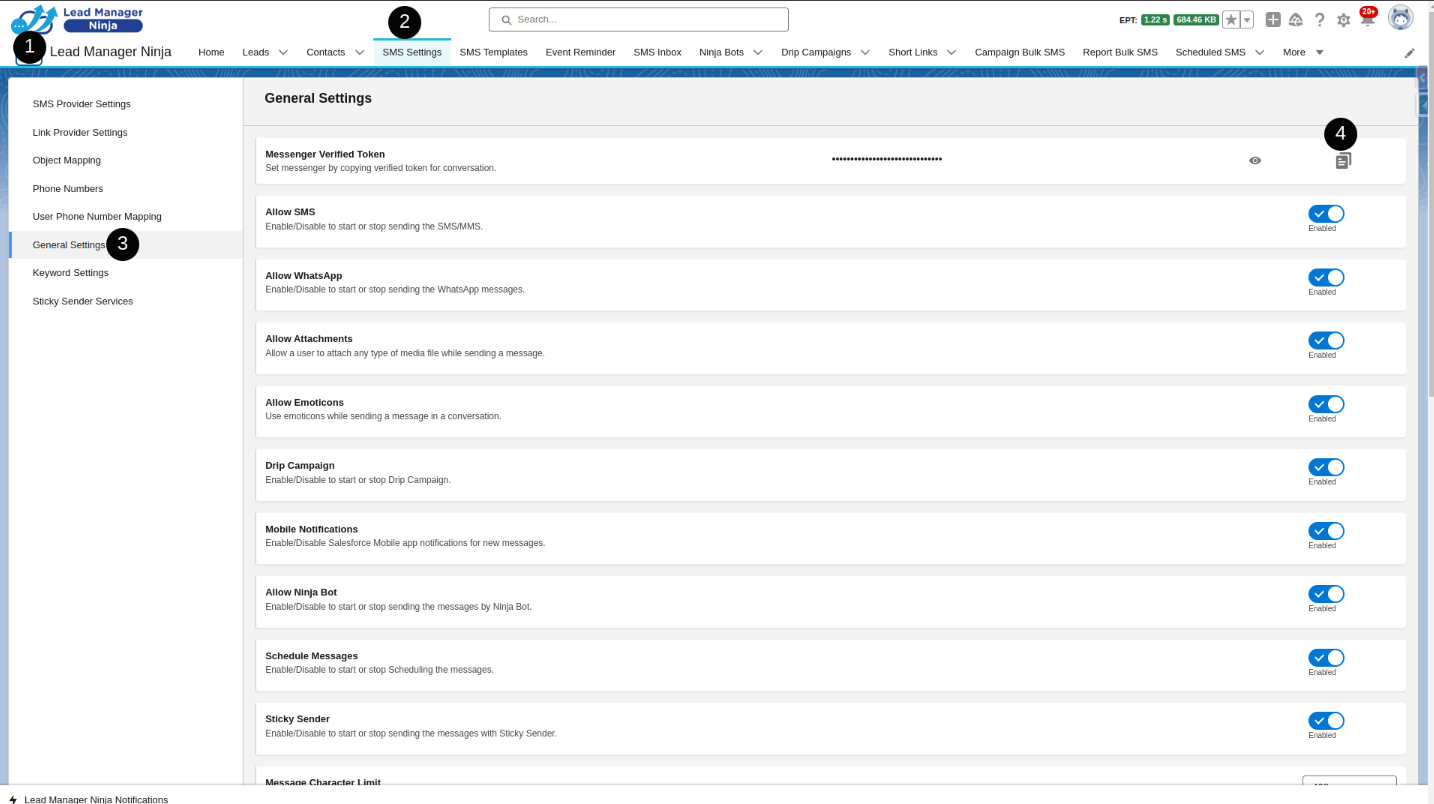Open Lead Manager Ninja Notifications utility bar
The width and height of the screenshot is (1434, 804).
88,799
